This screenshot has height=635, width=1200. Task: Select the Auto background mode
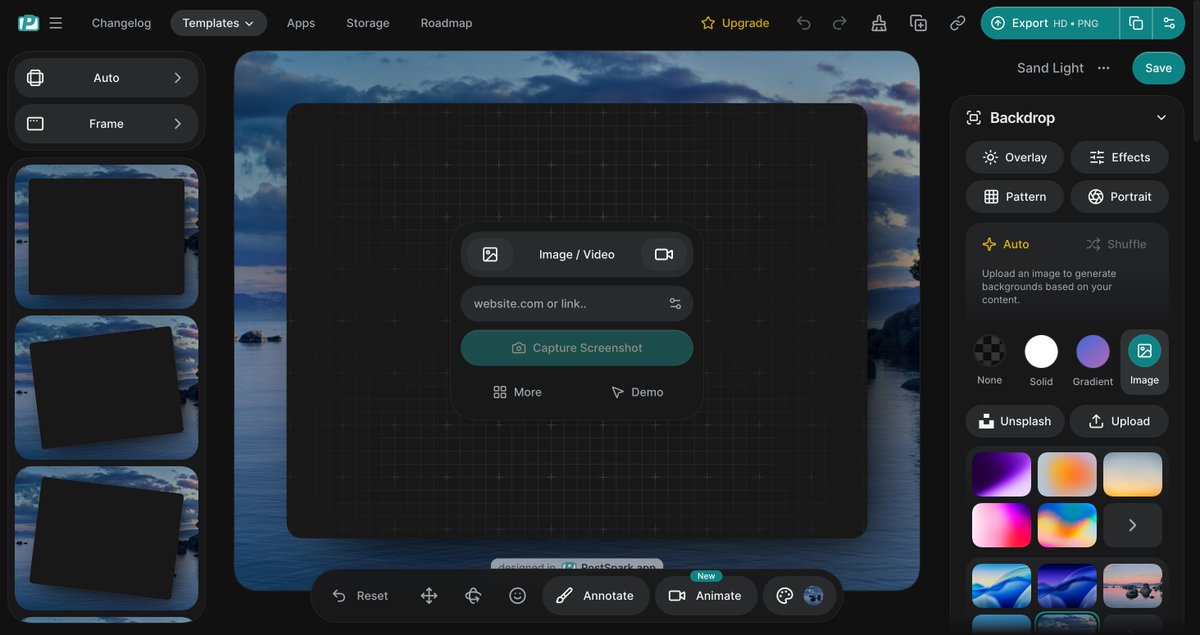point(1006,244)
